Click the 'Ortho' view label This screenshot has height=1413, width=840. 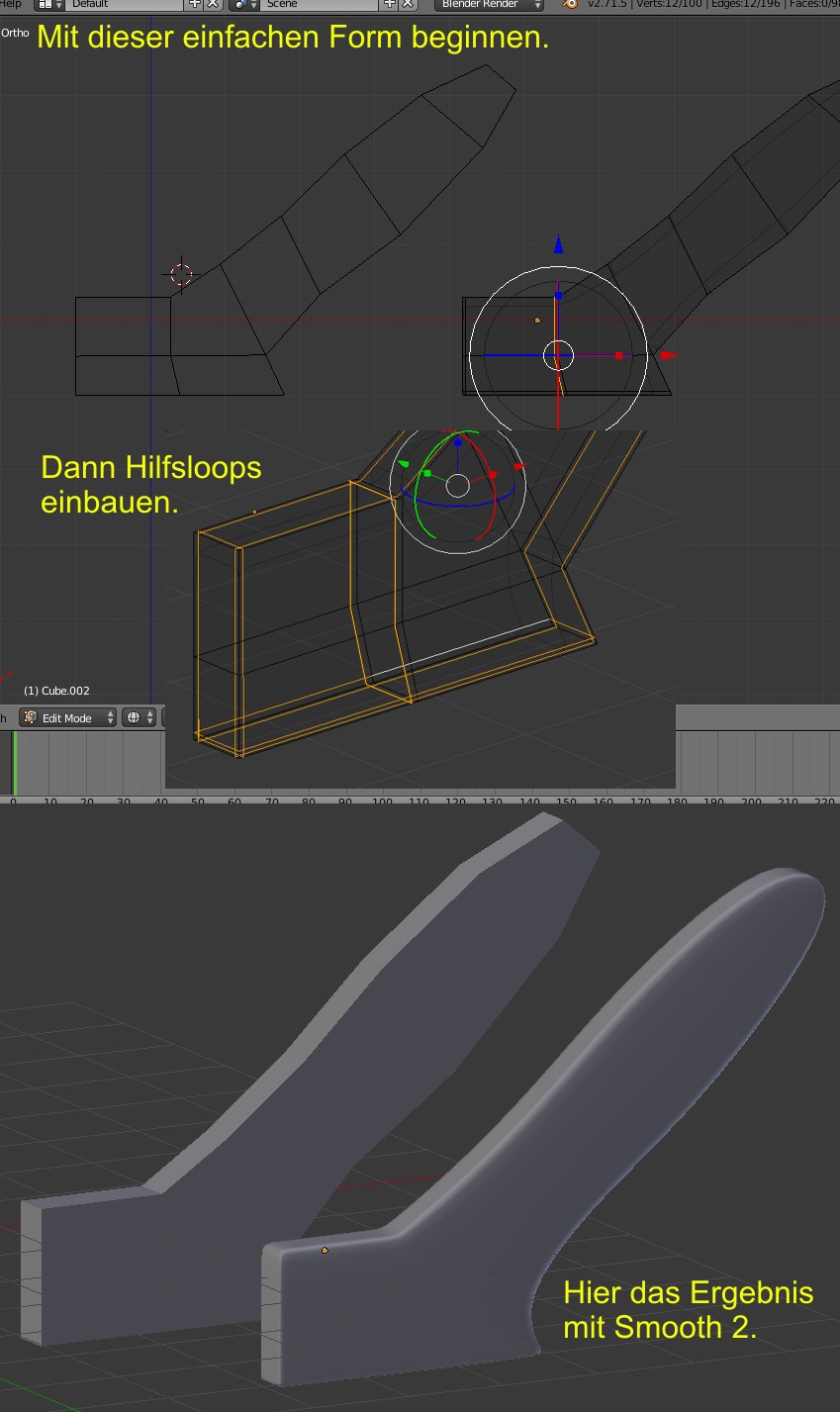(15, 33)
